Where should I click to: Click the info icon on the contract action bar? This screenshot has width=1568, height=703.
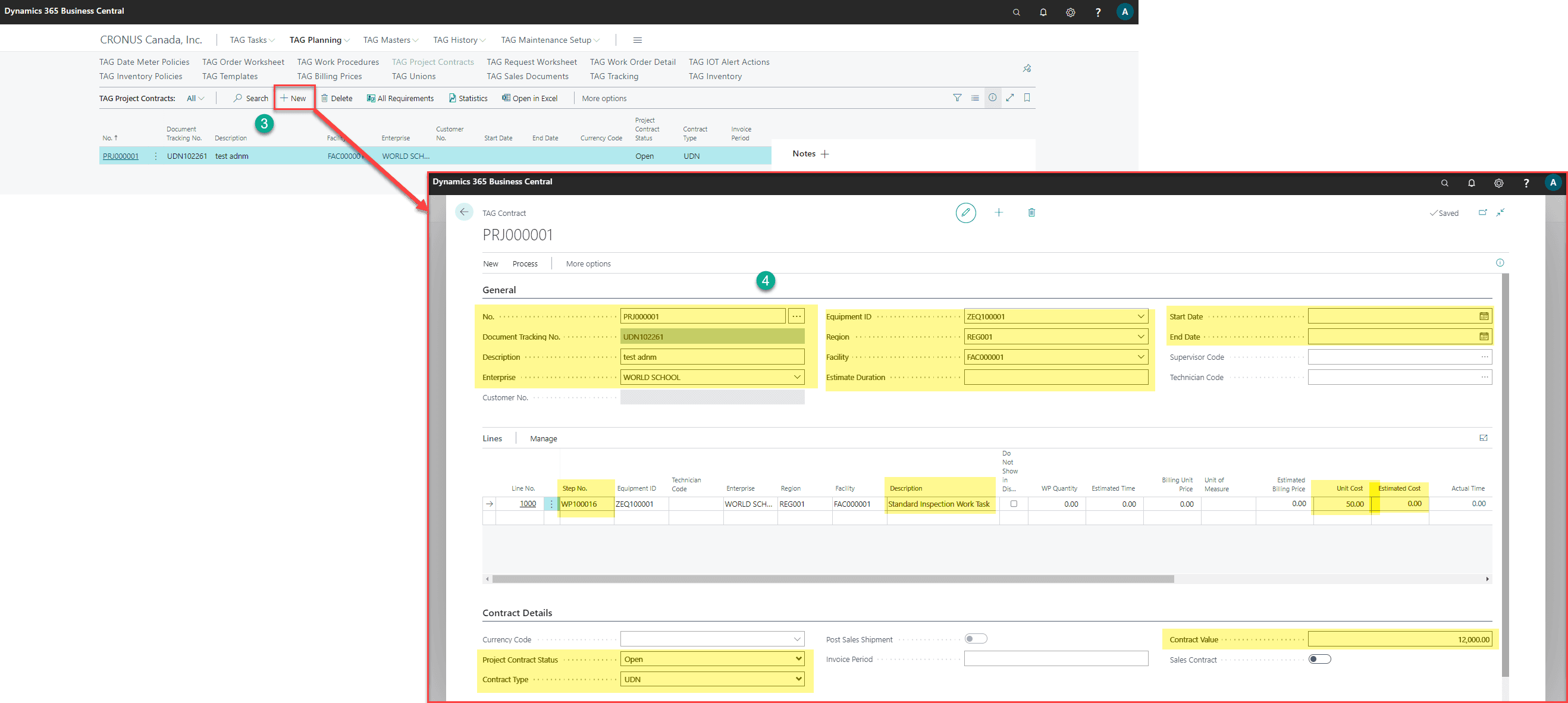1500,263
